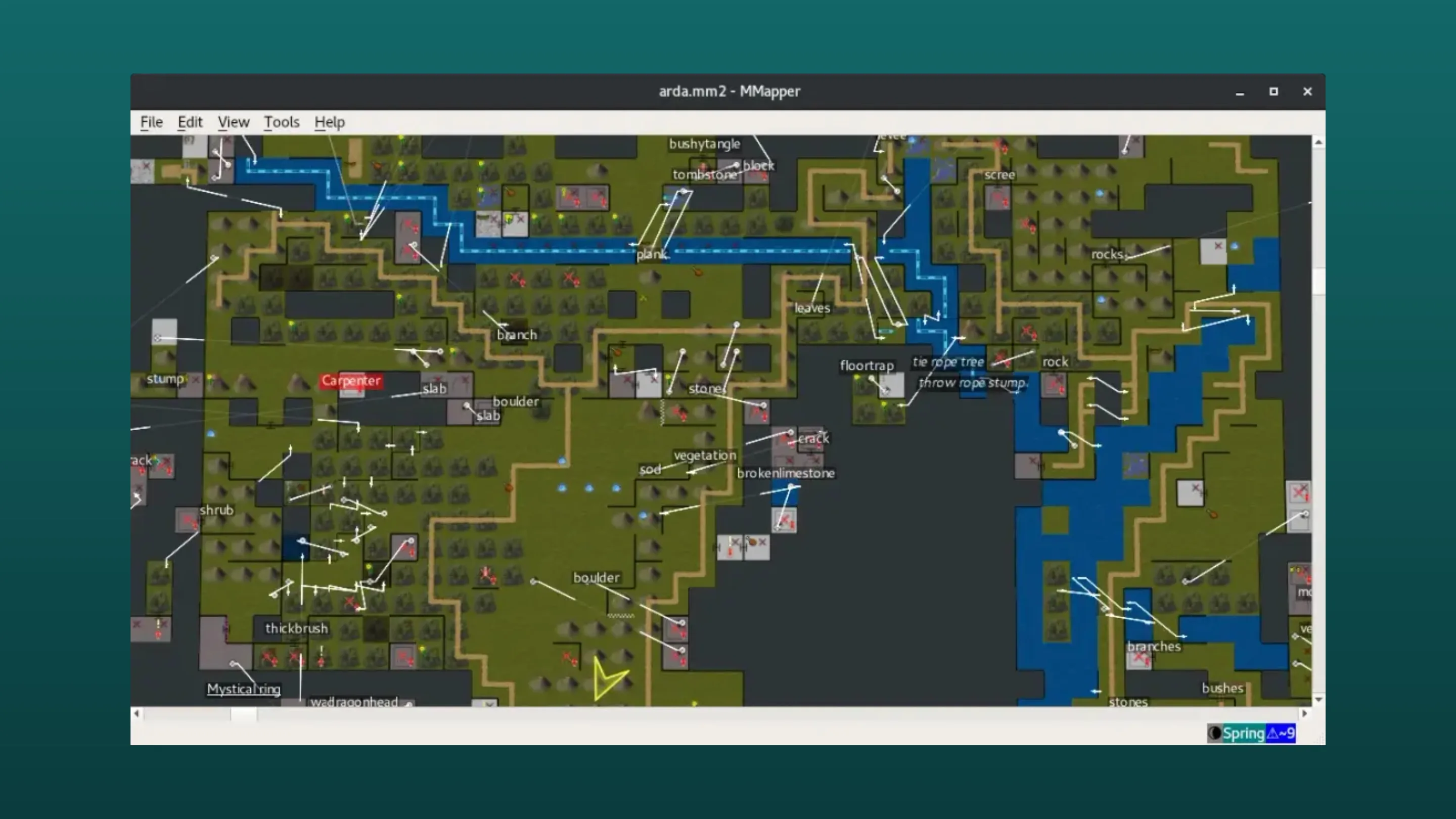Click the vertical scrollbar thumb
The height and width of the screenshot is (819, 1456).
(1318, 282)
